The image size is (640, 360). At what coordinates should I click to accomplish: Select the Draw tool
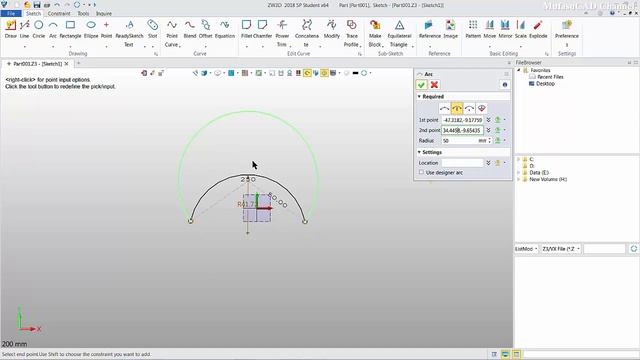pyautogui.click(x=11, y=29)
